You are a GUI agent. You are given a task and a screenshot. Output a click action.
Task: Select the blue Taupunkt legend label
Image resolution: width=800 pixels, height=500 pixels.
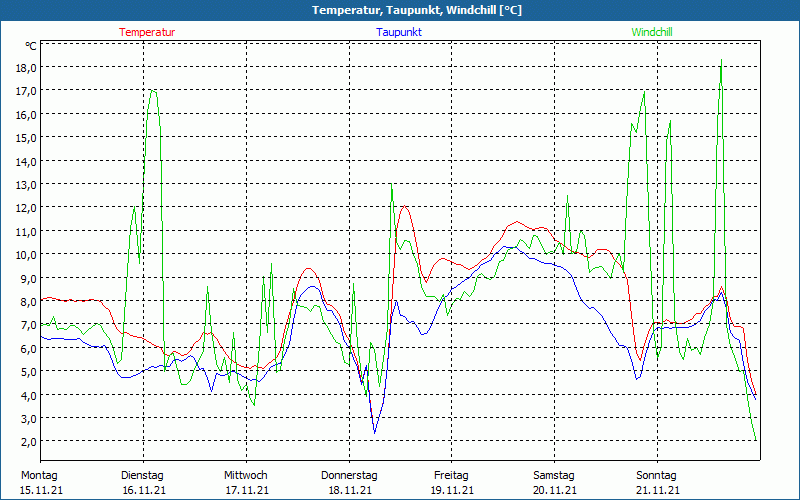[x=399, y=32]
